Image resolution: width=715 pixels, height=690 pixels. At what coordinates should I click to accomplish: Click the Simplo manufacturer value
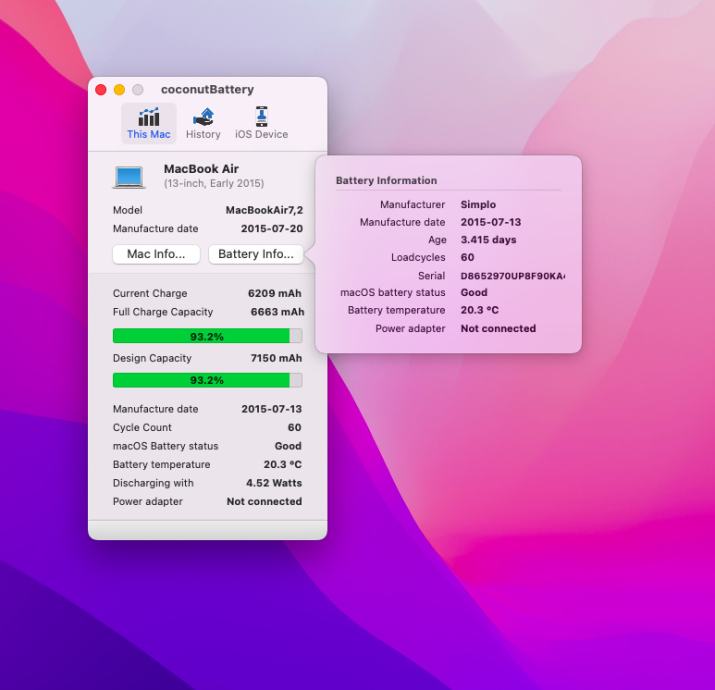tap(478, 205)
